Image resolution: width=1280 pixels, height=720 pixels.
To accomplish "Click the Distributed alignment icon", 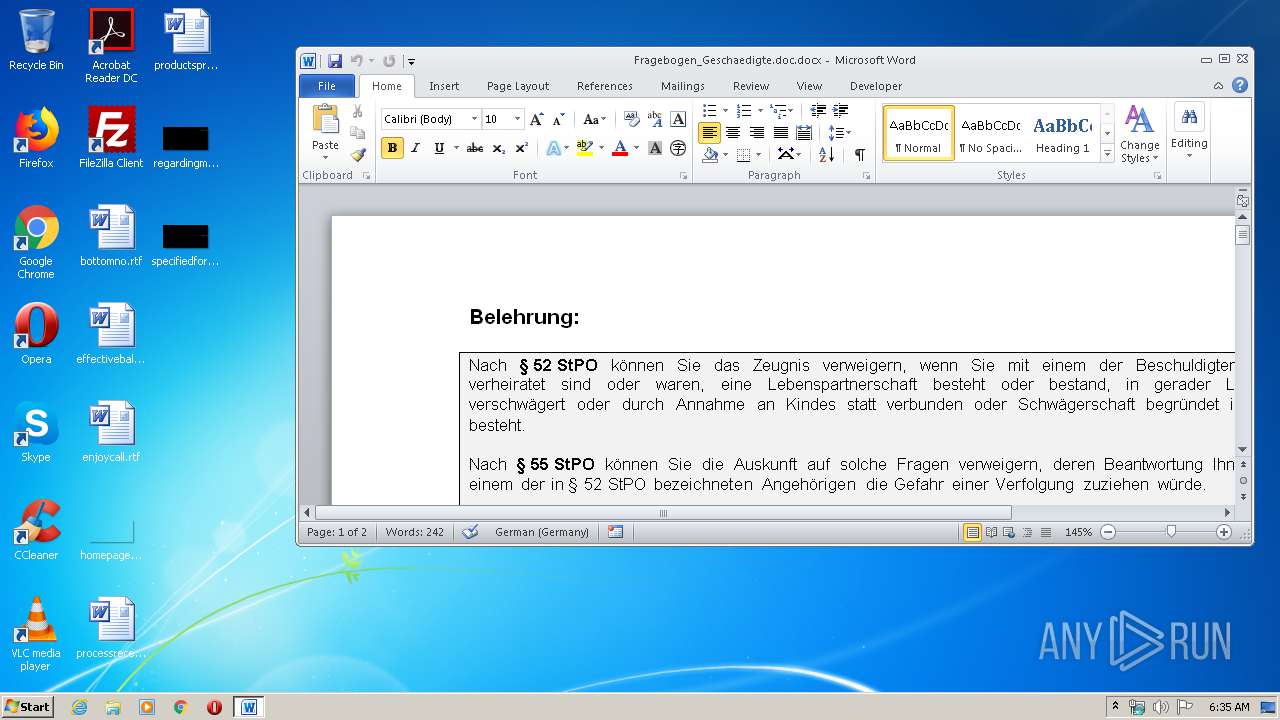I will (x=804, y=132).
